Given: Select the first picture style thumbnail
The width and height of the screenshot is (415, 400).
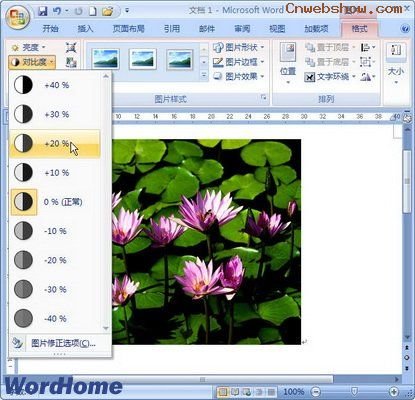Looking at the screenshot, I should coord(106,59).
